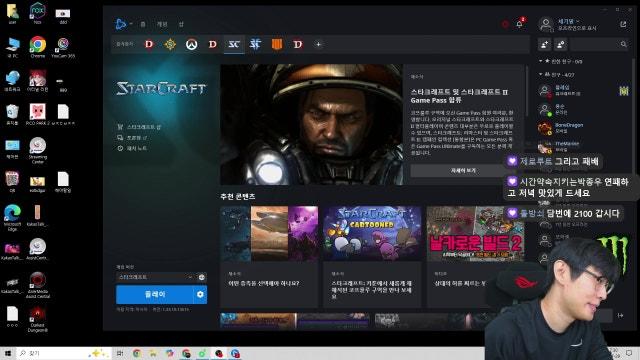Open the Recycle Bin desktop icon
640x360 pixels.
click(x=12, y=114)
